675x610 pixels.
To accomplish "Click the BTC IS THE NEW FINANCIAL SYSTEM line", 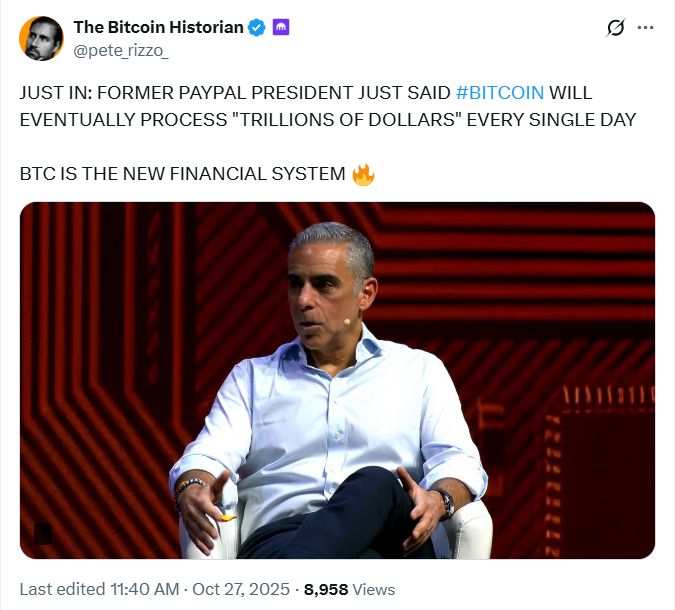I will click(182, 174).
